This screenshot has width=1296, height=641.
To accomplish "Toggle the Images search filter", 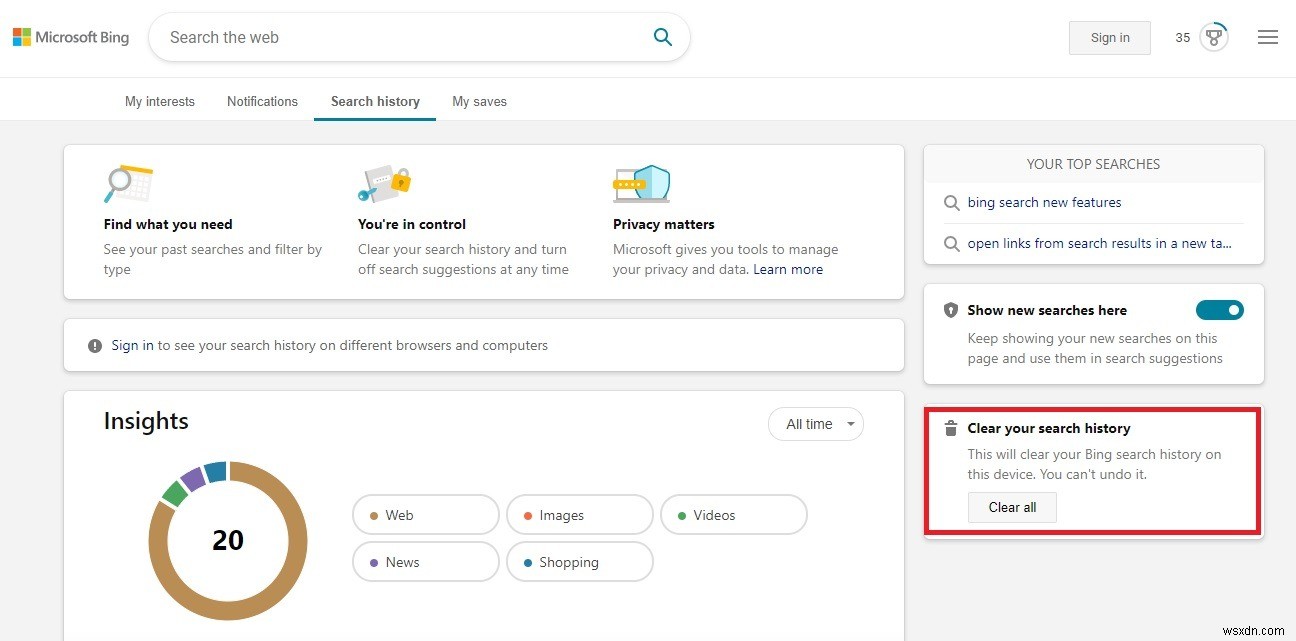I will (x=578, y=514).
